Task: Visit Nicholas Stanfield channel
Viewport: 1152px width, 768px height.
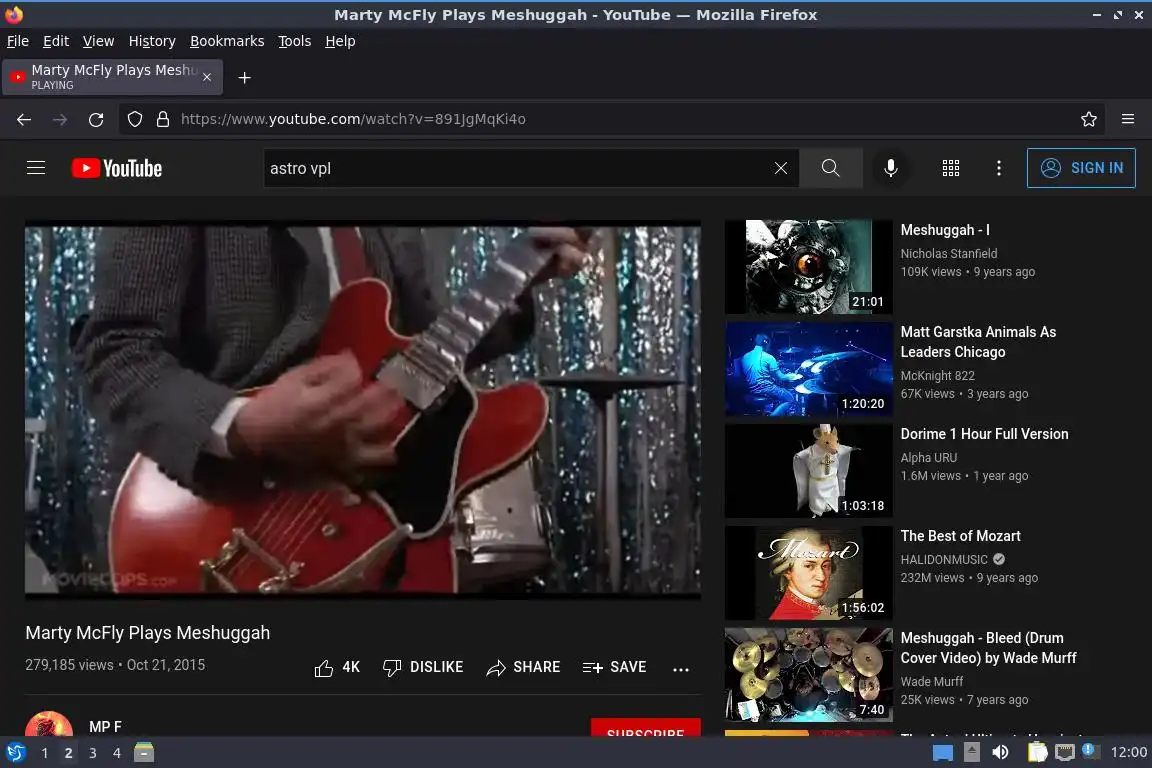Action: 948,254
